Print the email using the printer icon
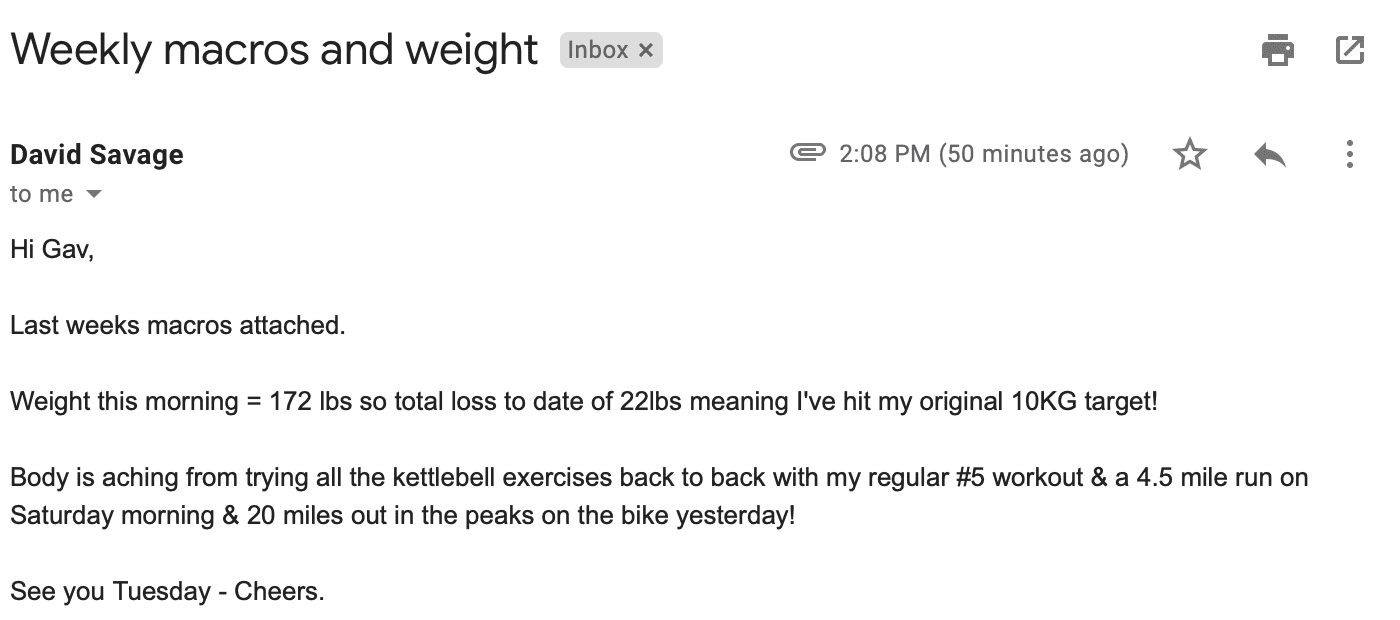This screenshot has height=620, width=1400. (x=1278, y=50)
